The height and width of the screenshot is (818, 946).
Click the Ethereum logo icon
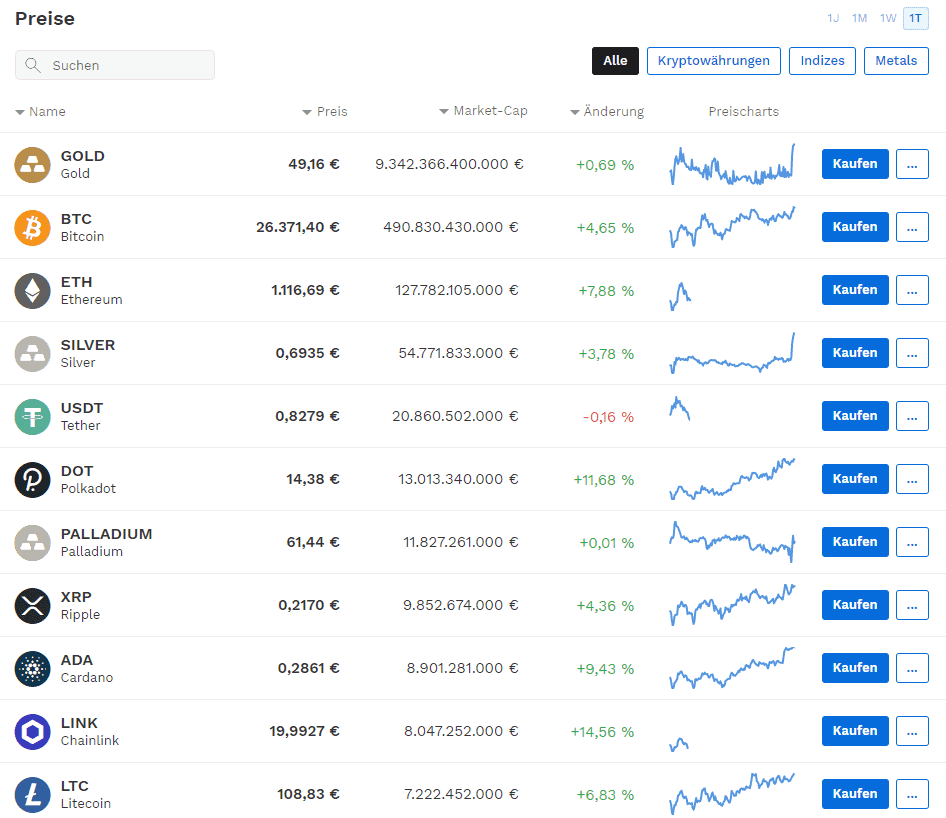(33, 291)
